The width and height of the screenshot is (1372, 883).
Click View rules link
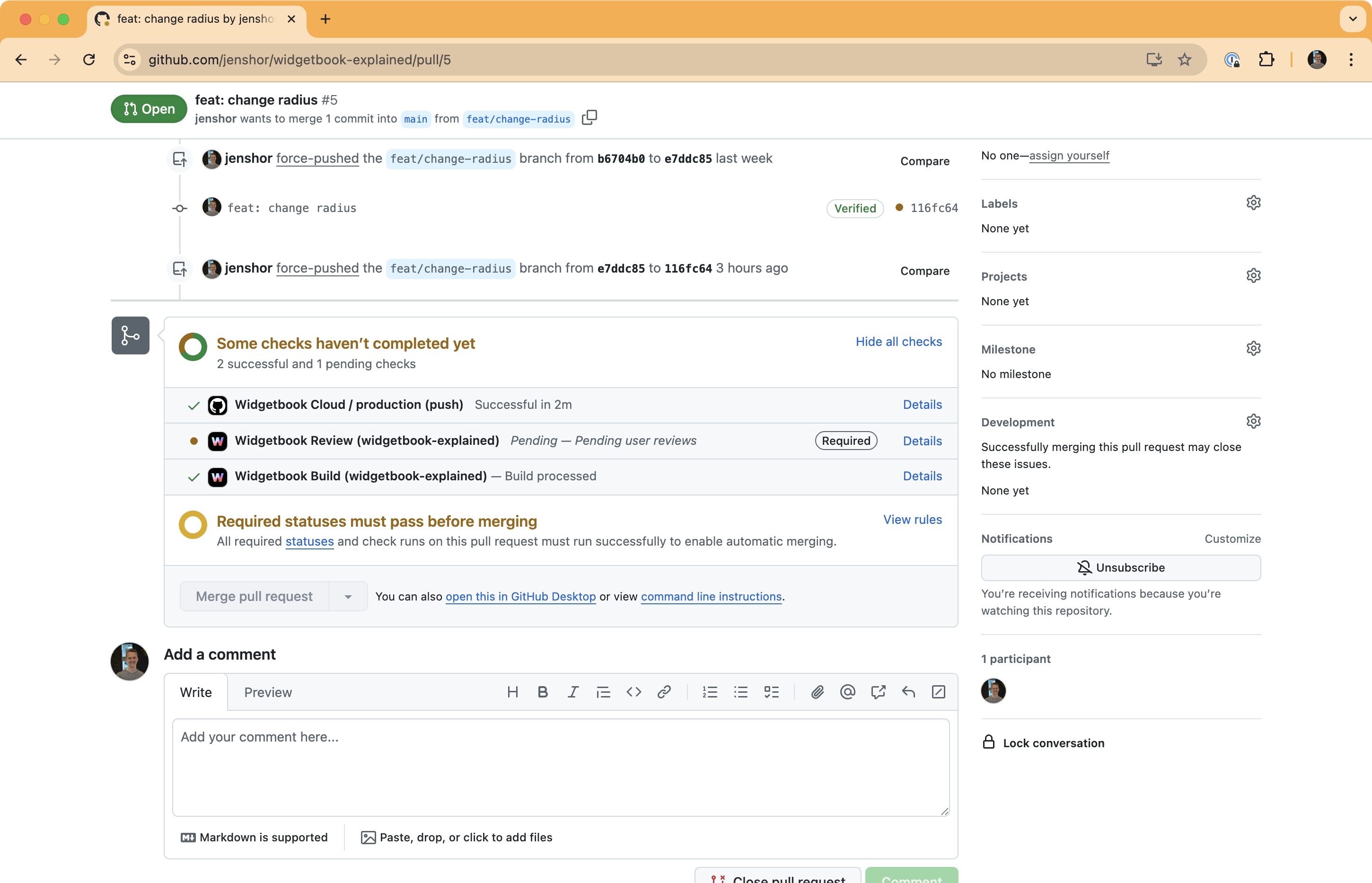(912, 520)
